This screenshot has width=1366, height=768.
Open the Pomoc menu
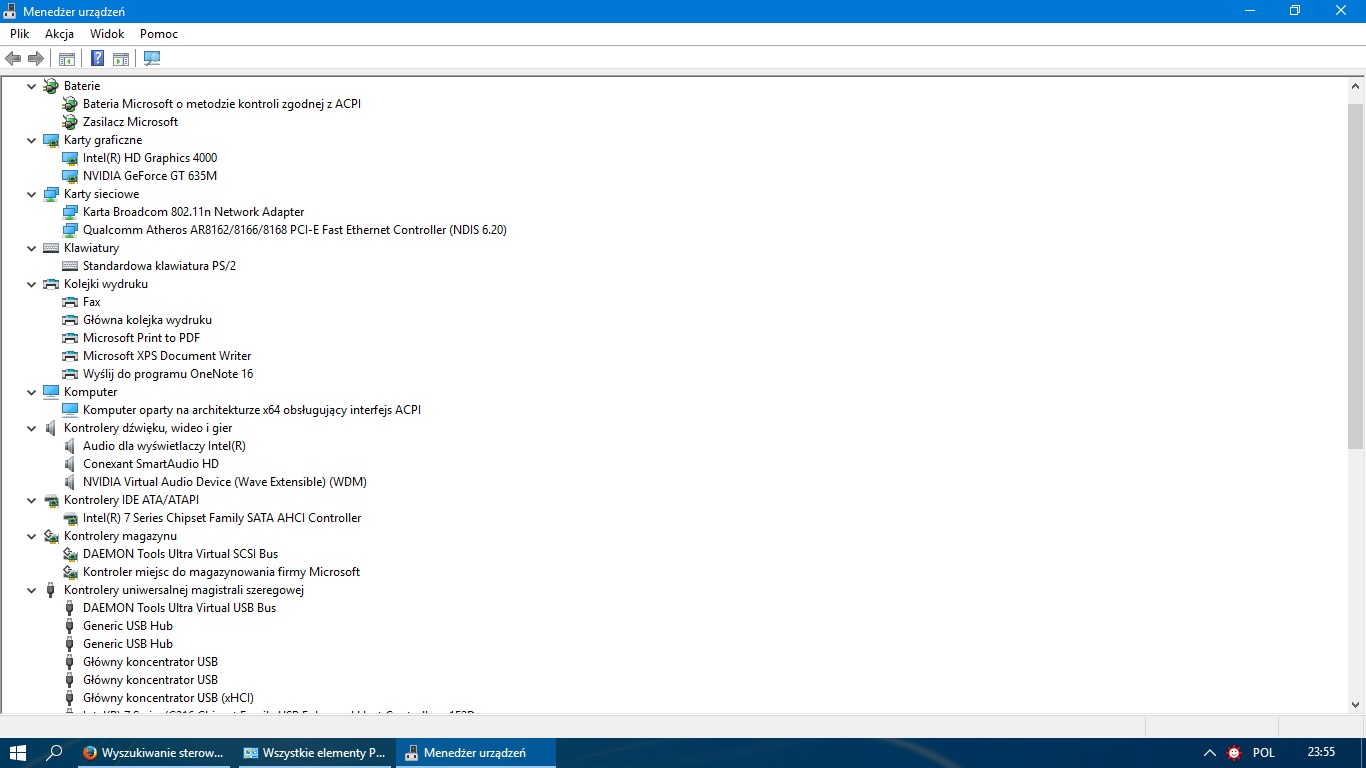click(x=158, y=33)
